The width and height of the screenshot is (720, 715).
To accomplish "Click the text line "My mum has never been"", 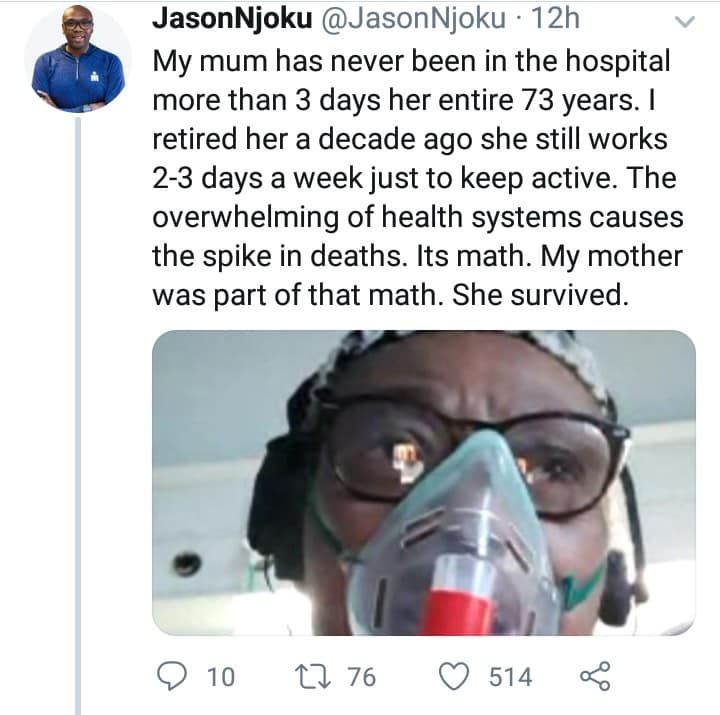I will (x=290, y=61).
